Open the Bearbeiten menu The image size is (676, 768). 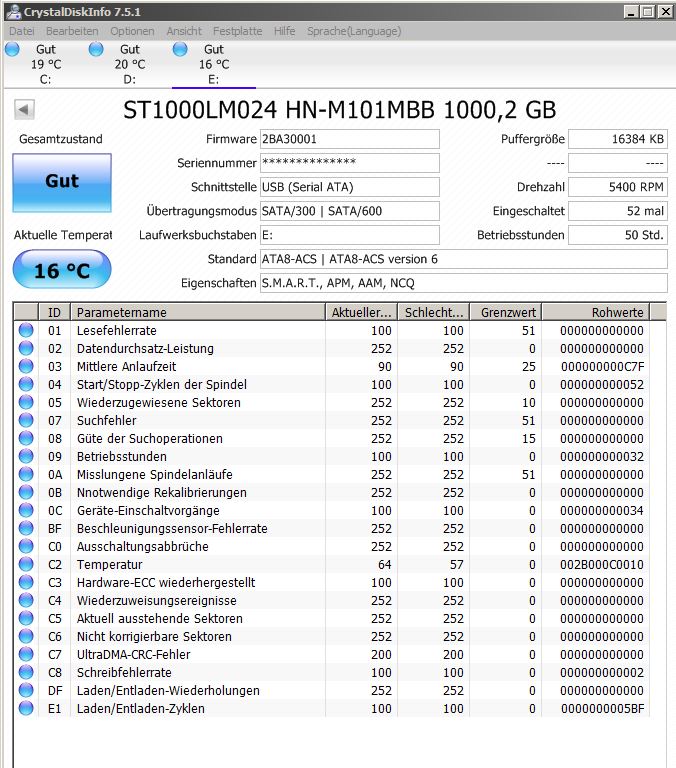(72, 31)
